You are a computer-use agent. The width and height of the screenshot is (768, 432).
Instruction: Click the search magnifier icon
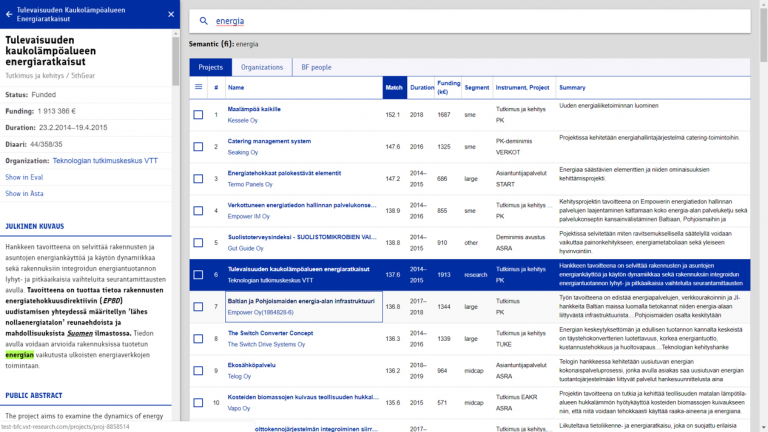(x=203, y=21)
